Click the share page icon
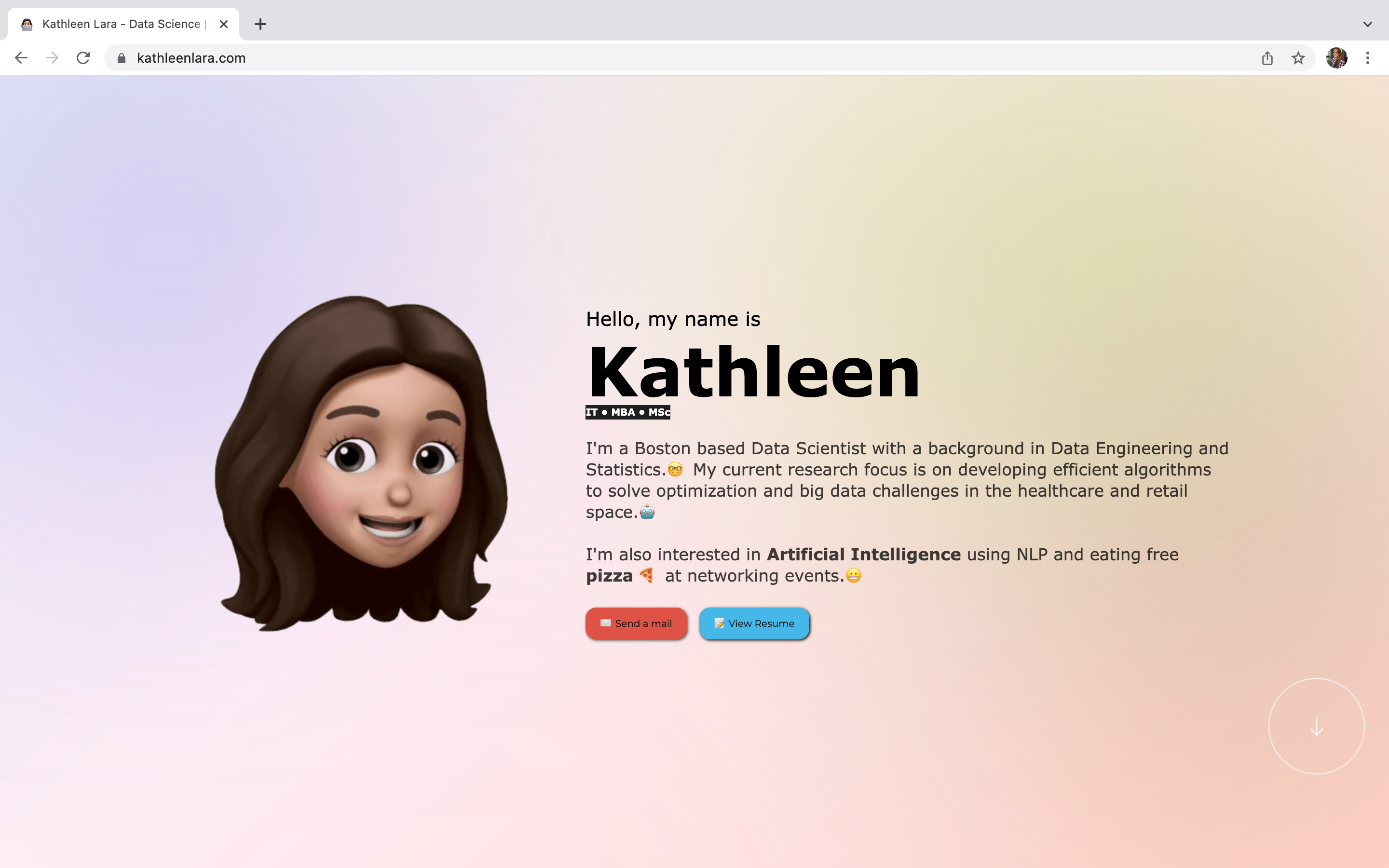This screenshot has height=868, width=1389. tap(1267, 58)
